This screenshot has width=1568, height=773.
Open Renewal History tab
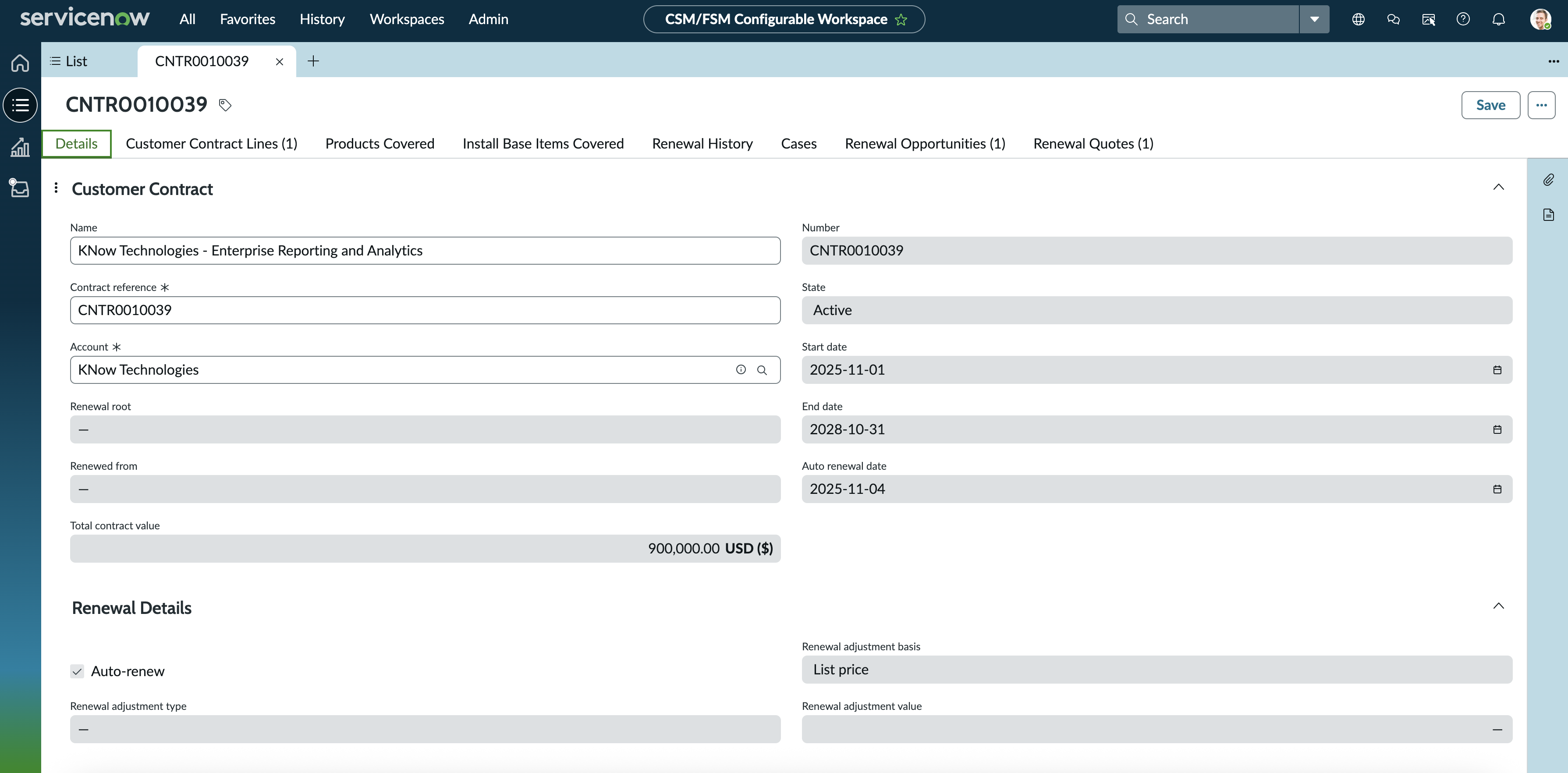coord(702,144)
